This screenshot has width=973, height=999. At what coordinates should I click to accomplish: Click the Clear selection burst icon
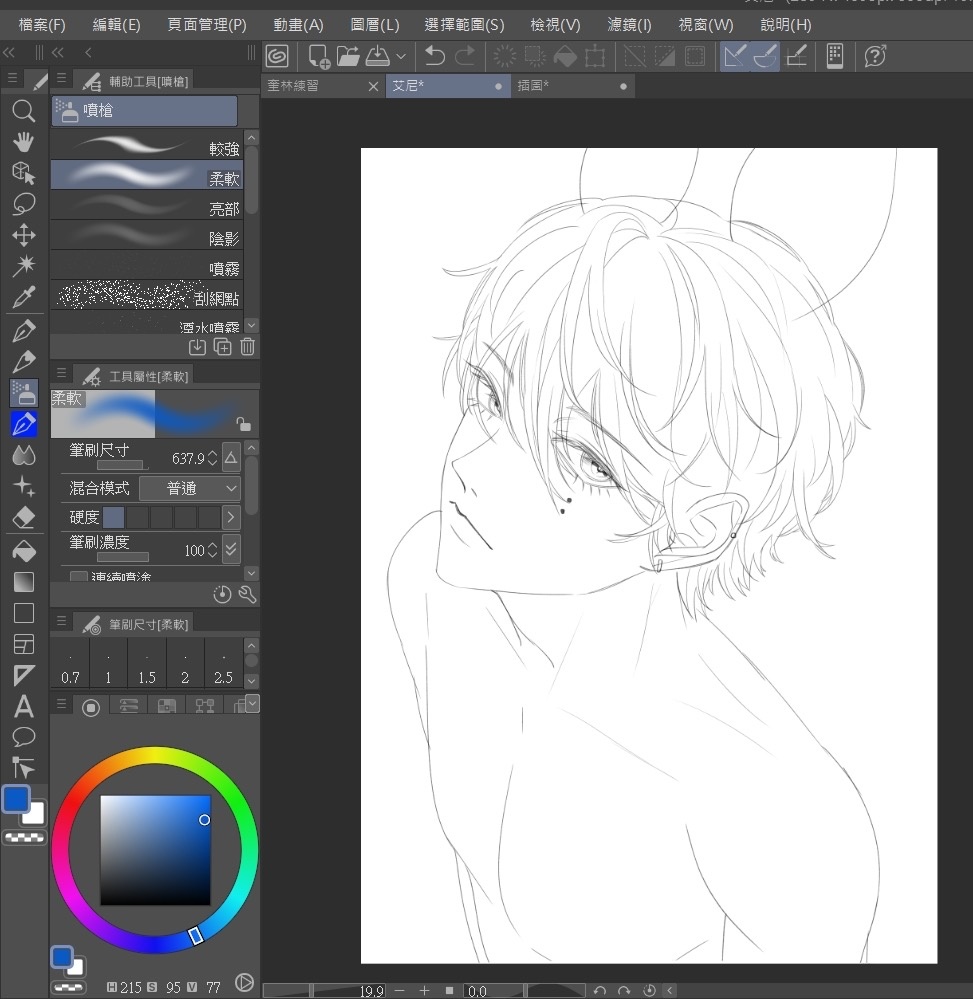click(x=504, y=56)
